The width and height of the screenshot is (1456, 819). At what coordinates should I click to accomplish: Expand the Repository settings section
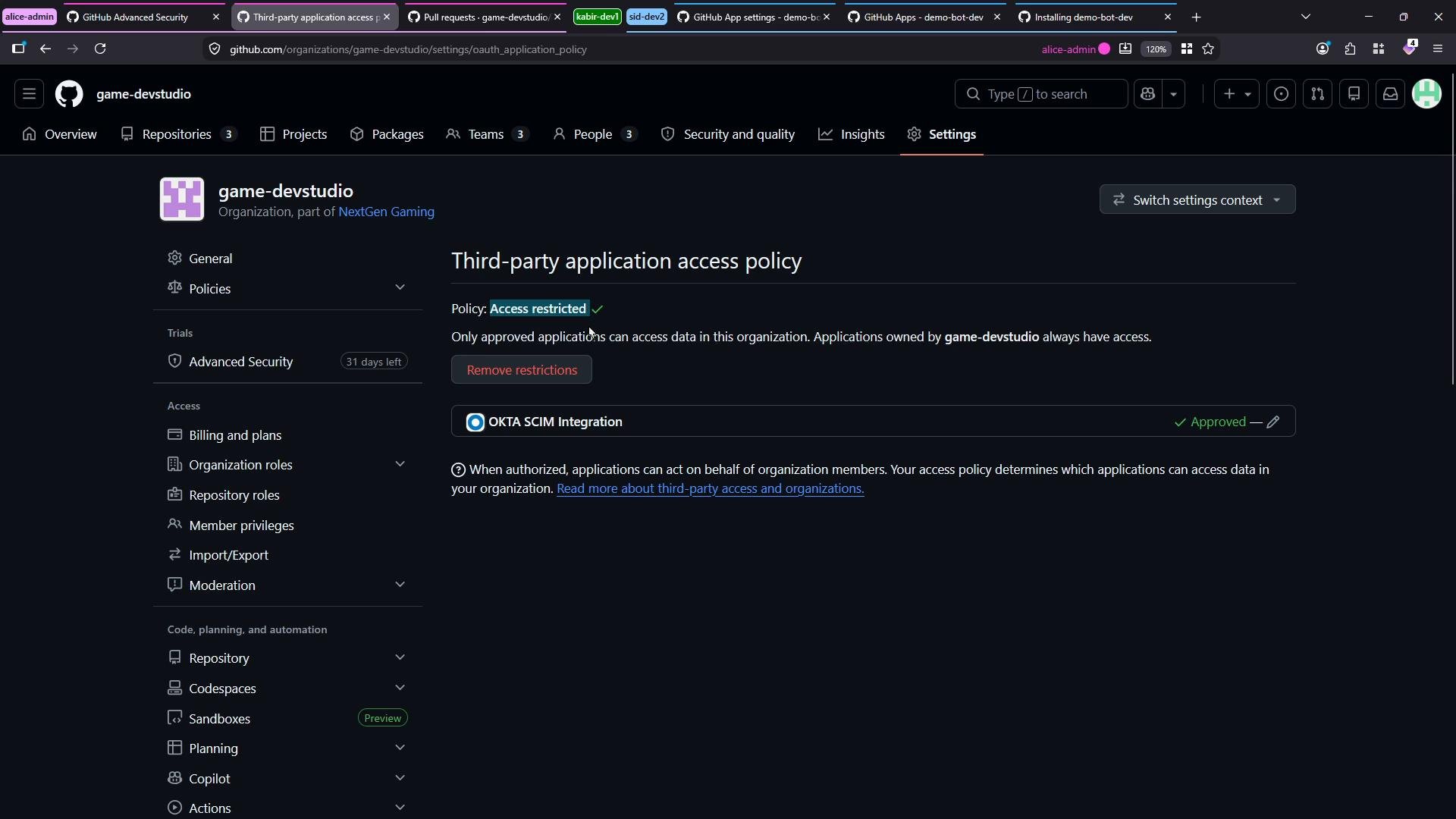pyautogui.click(x=400, y=657)
